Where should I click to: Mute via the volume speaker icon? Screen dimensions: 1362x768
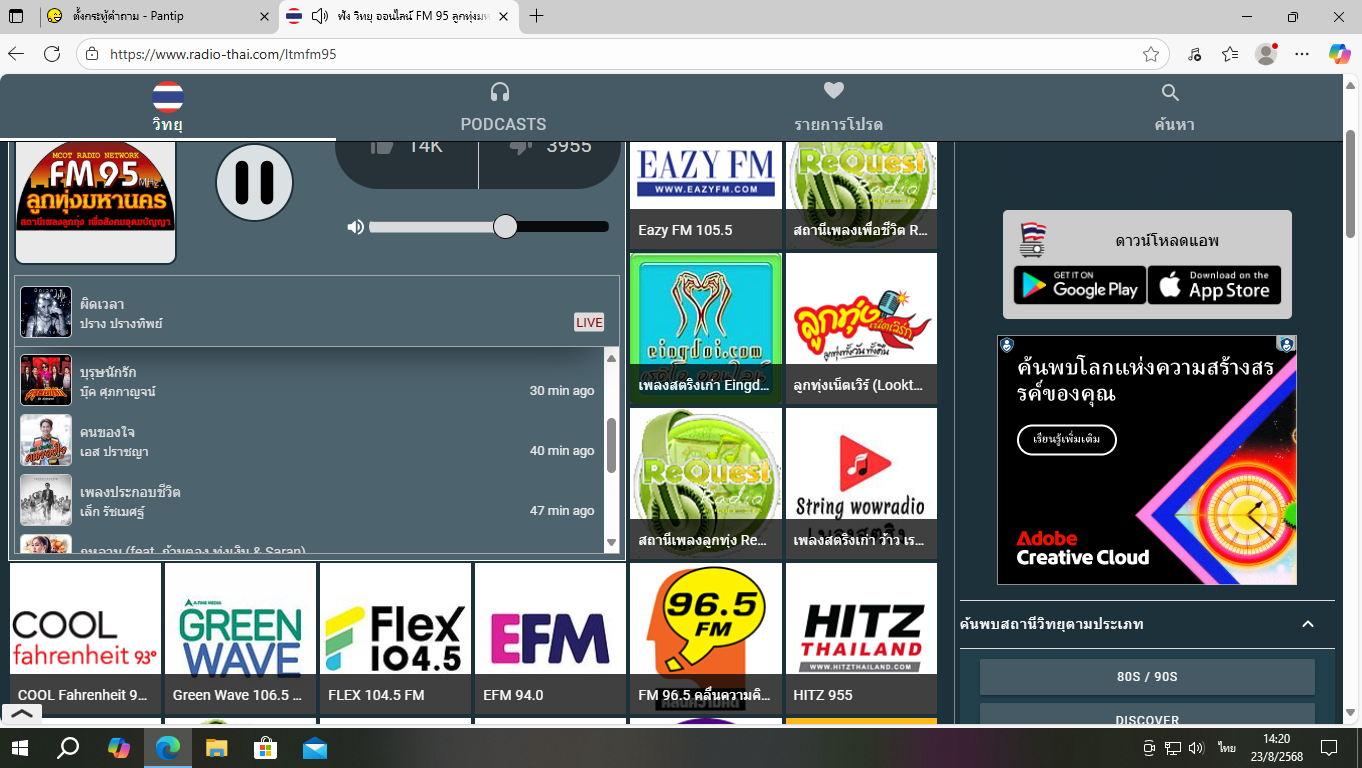tap(355, 227)
